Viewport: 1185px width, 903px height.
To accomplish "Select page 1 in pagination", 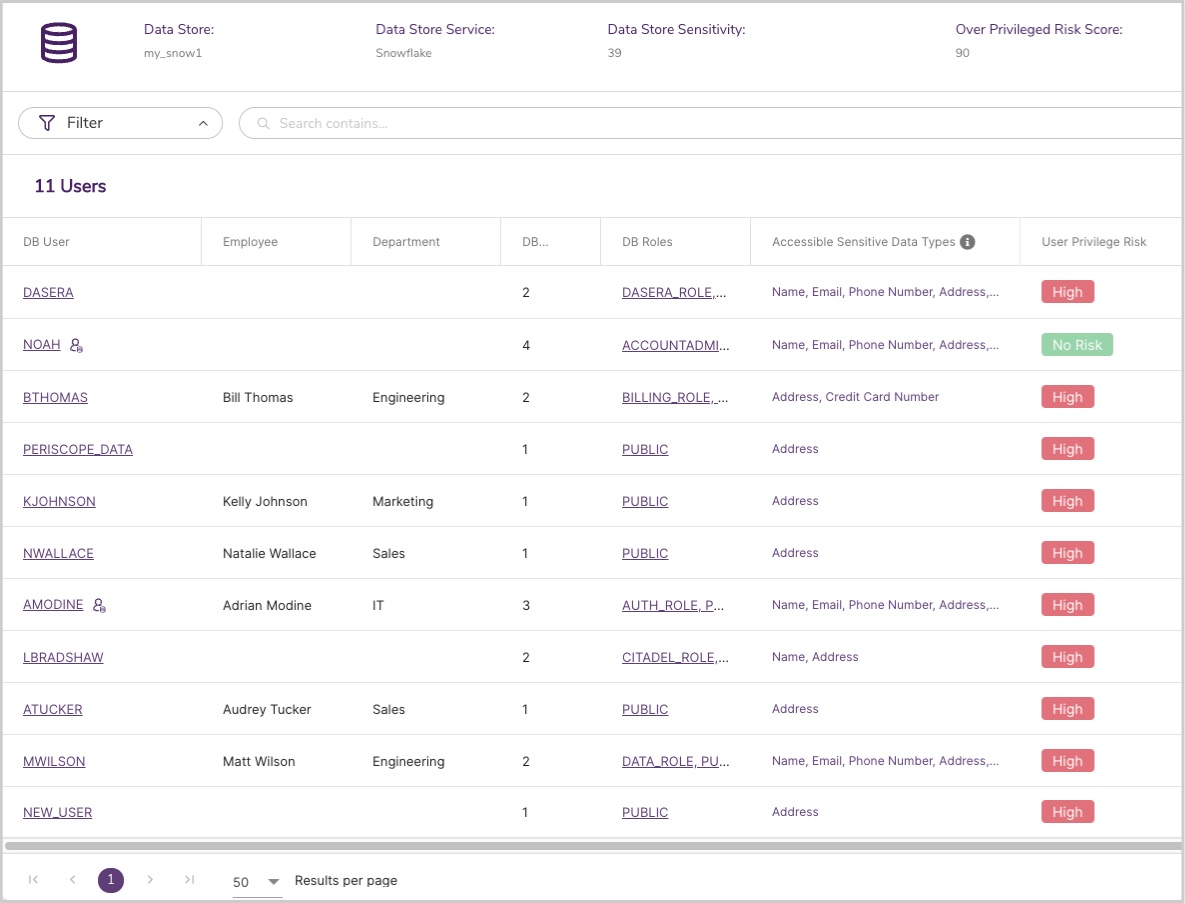I will tap(111, 880).
